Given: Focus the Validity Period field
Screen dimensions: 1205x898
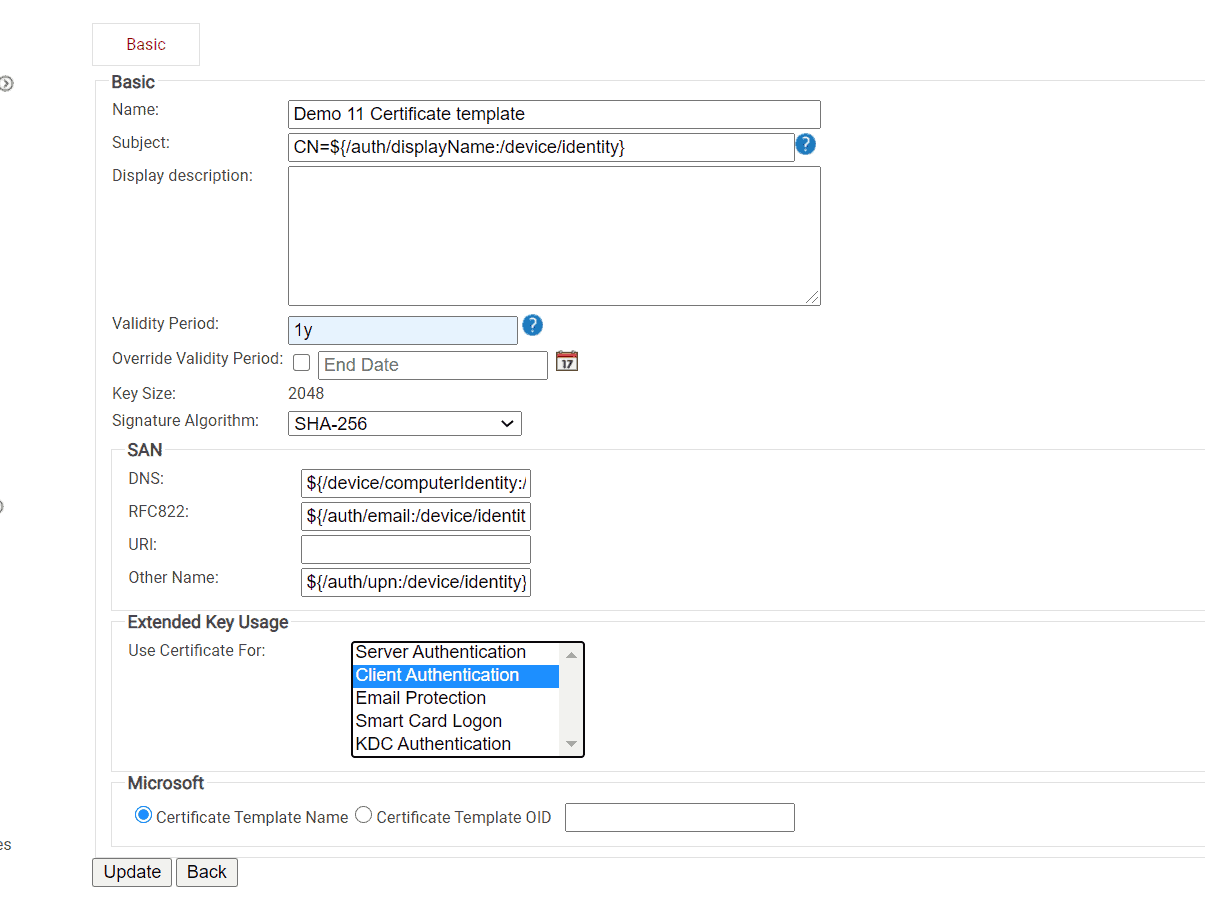Looking at the screenshot, I should coord(403,330).
